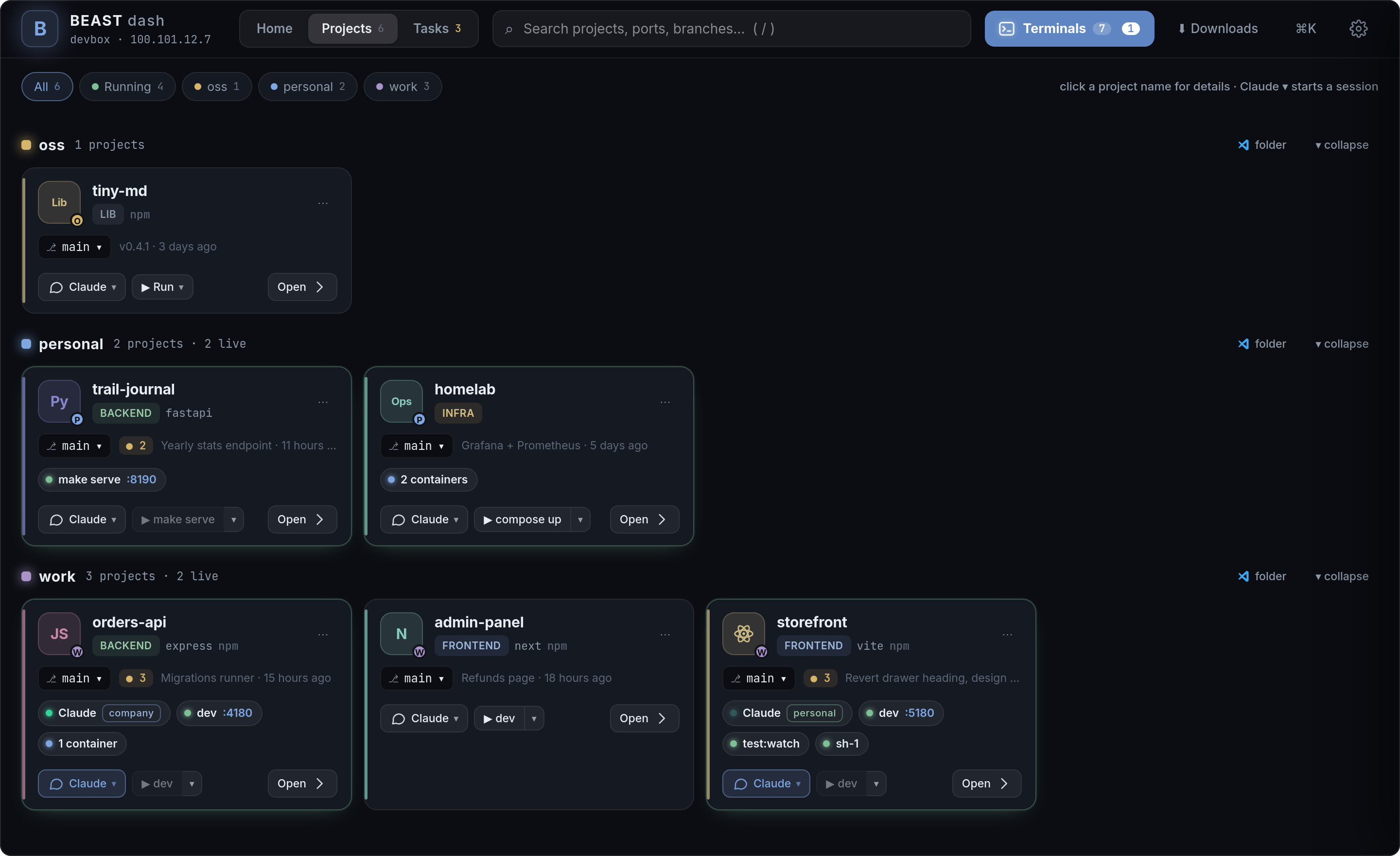Start dev on the admin-panel card
This screenshot has width=1400, height=856.
pos(499,718)
